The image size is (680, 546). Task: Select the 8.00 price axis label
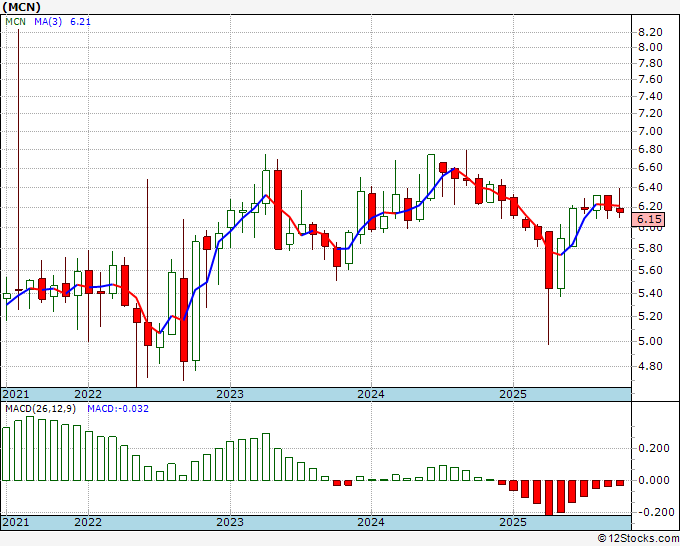650,47
